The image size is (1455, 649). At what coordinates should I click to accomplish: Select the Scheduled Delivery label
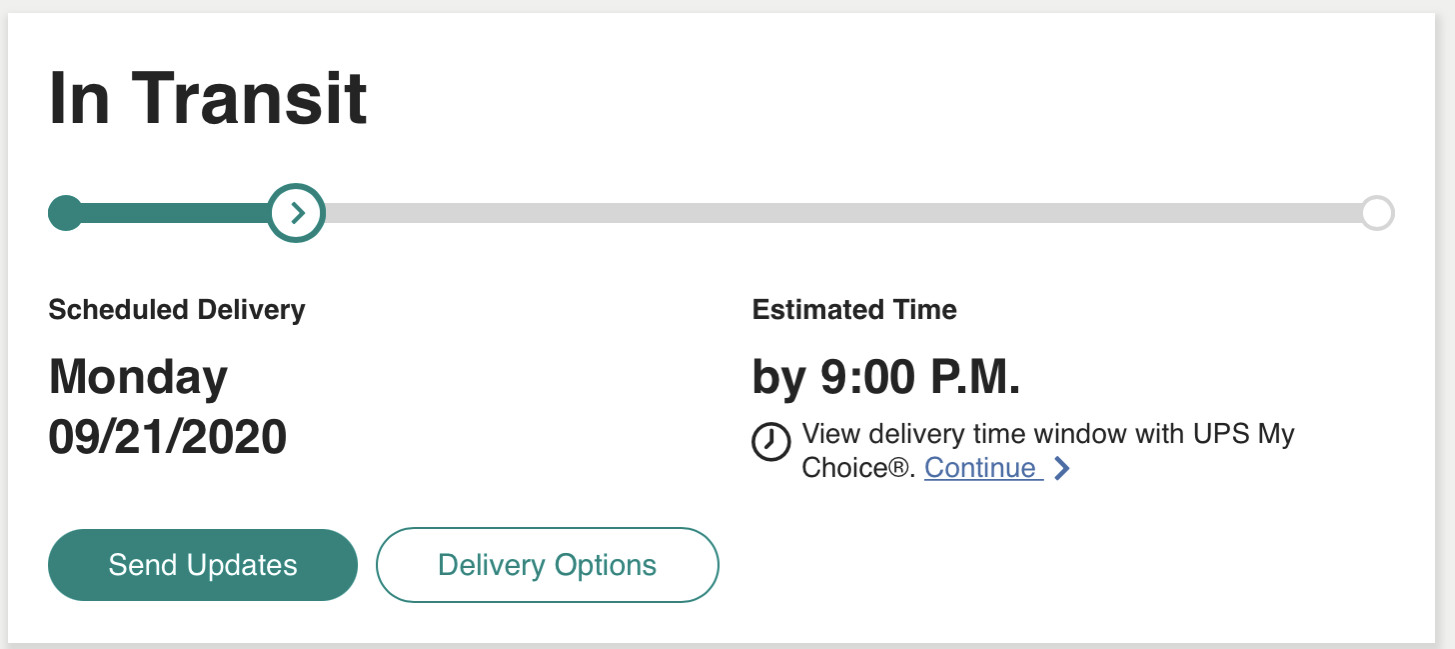pos(177,310)
